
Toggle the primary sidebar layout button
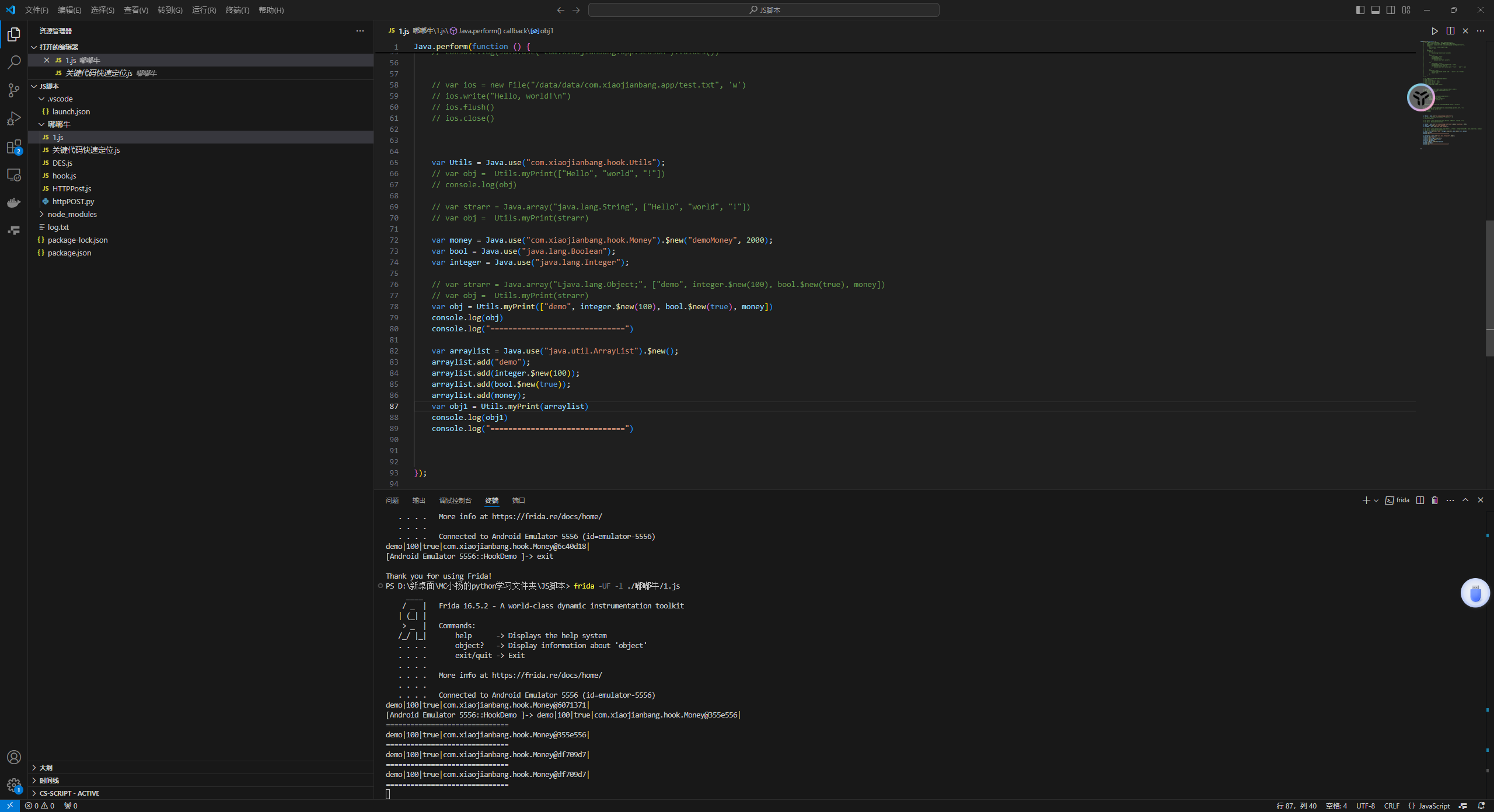[x=1360, y=10]
